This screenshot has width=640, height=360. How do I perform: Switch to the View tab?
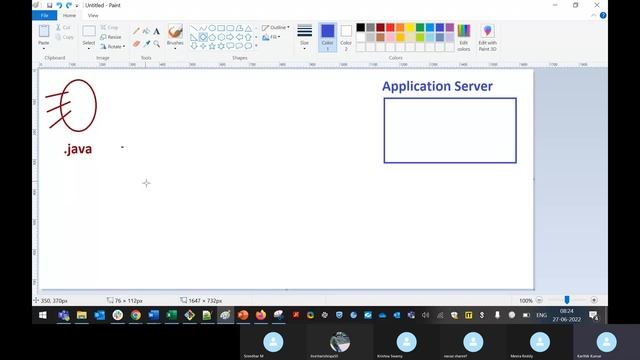tap(93, 16)
